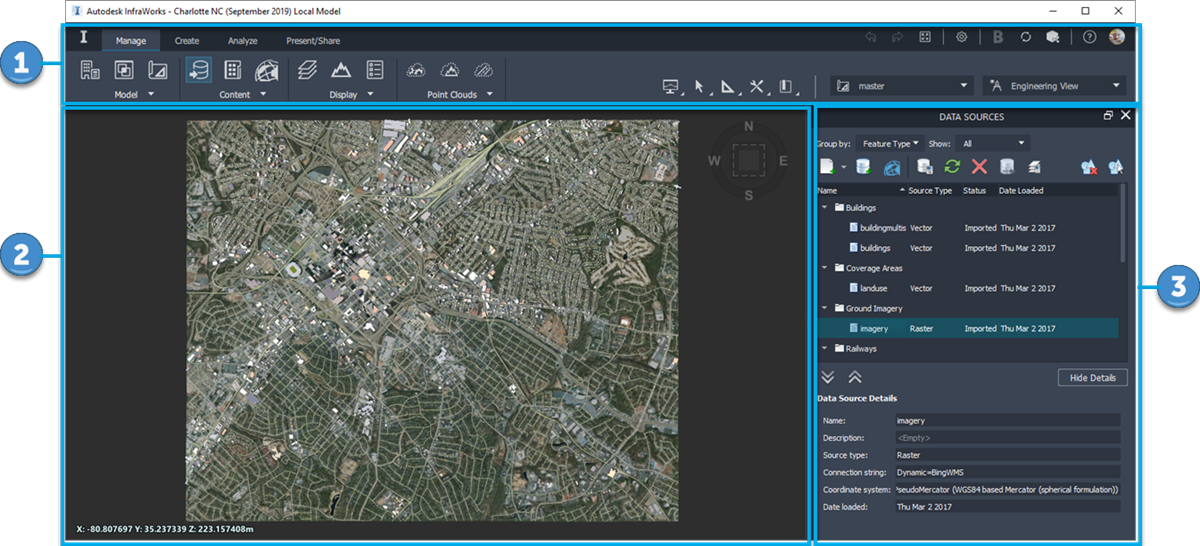The image size is (1200, 546).
Task: Open the help question mark icon
Action: (x=1089, y=37)
